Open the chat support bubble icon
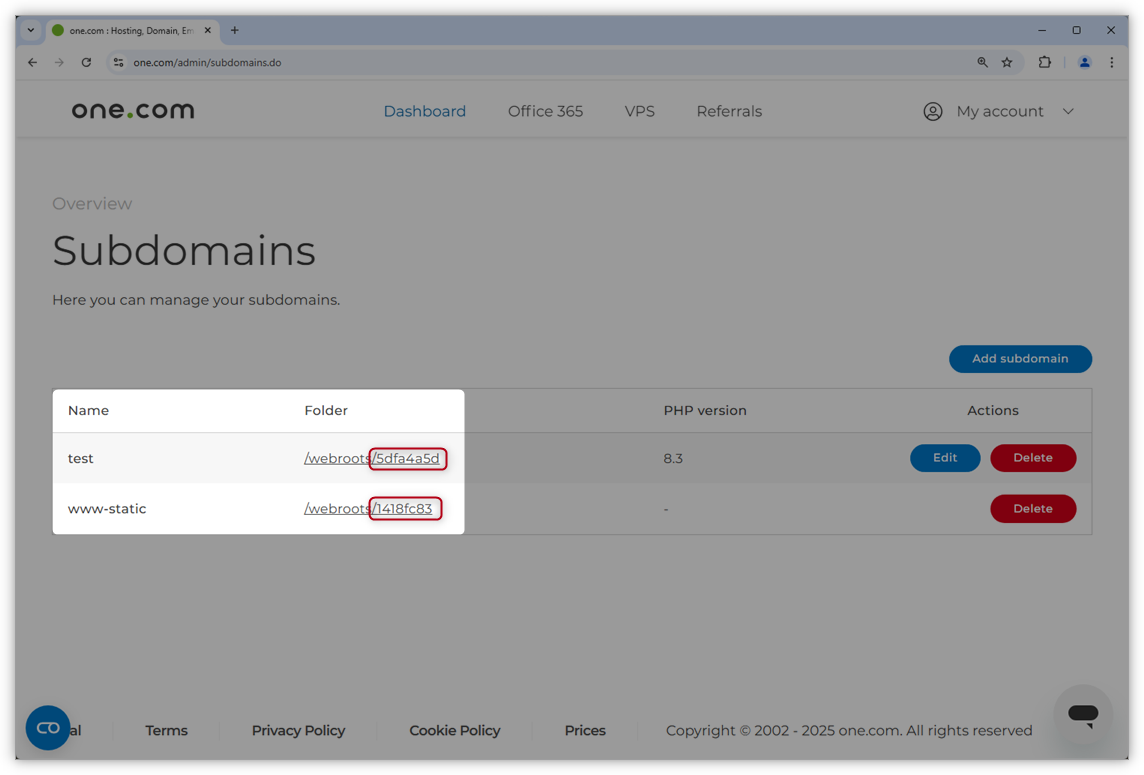 pyautogui.click(x=1082, y=714)
